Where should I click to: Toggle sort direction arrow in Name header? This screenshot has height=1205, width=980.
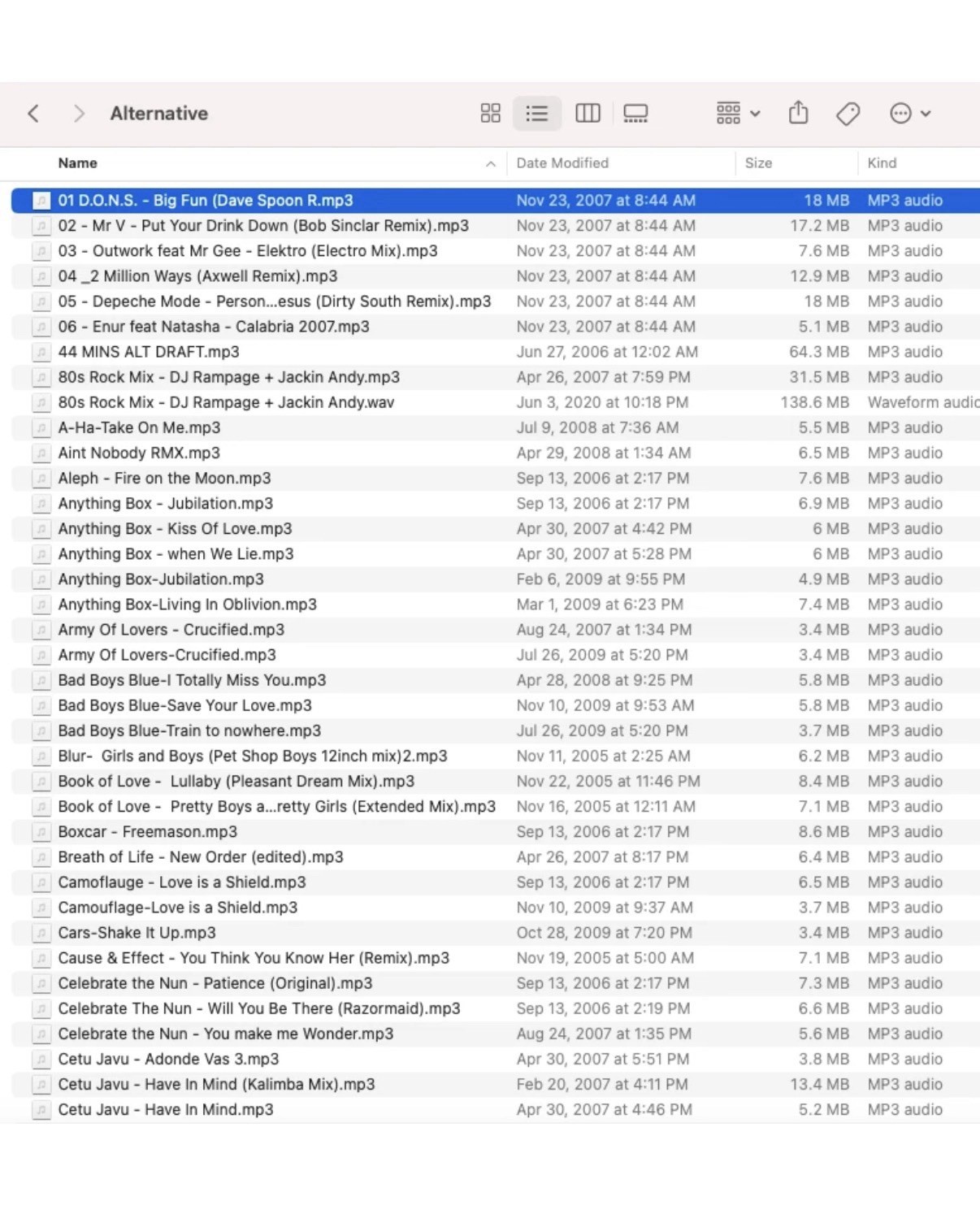coord(491,164)
